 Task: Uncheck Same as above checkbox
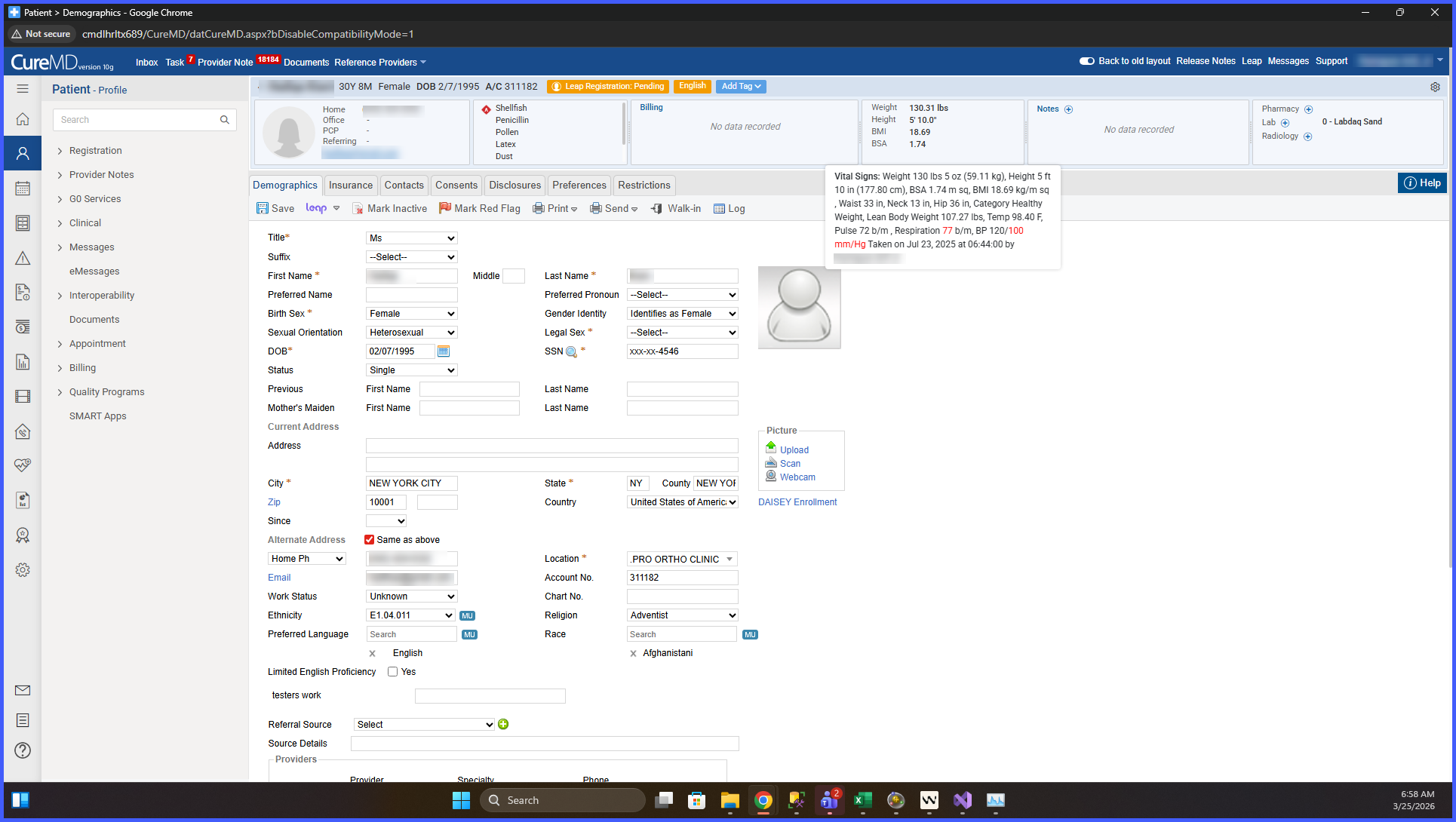370,540
